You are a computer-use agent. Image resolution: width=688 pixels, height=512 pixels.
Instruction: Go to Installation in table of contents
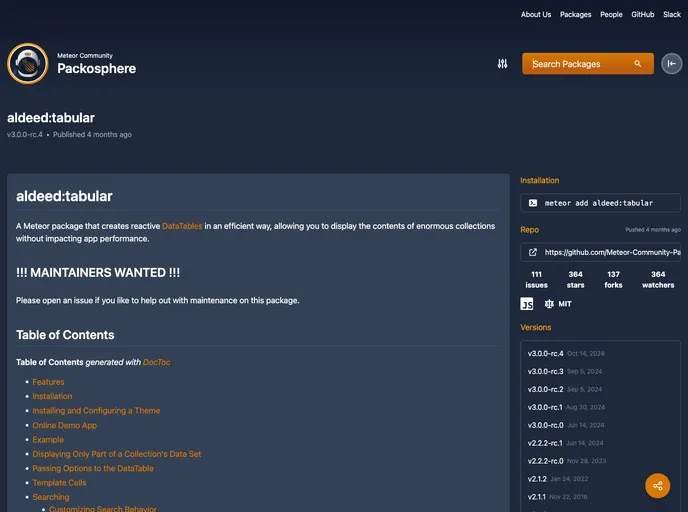(x=52, y=396)
